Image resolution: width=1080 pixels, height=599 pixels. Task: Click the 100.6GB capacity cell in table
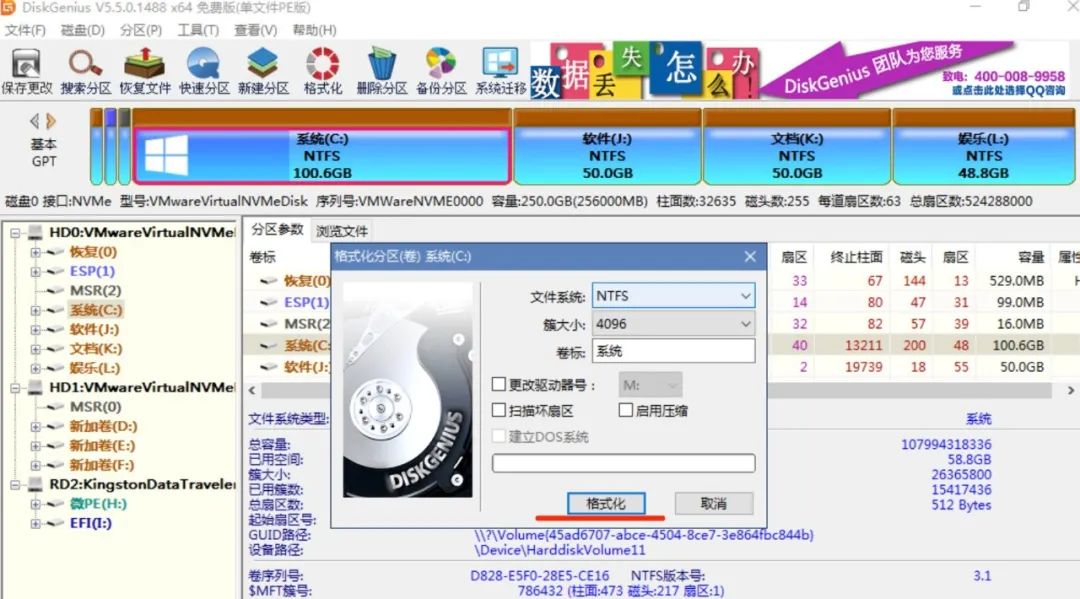(1017, 345)
